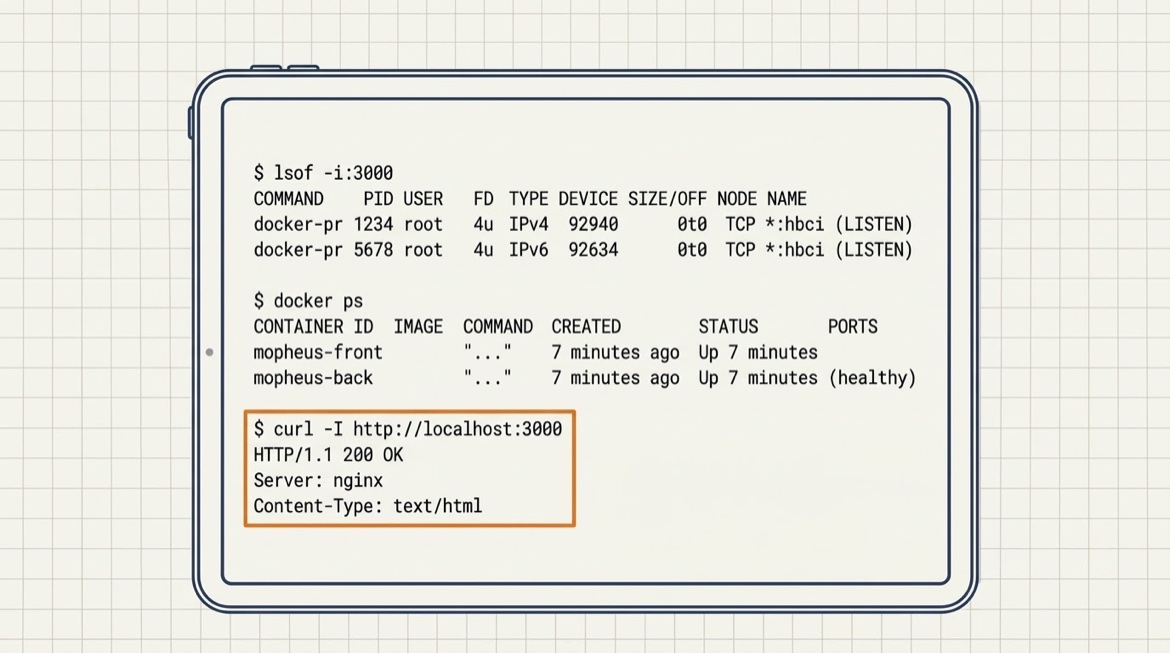Select the 'Content-Type: text/html' line
This screenshot has width=1170, height=654.
(x=368, y=506)
